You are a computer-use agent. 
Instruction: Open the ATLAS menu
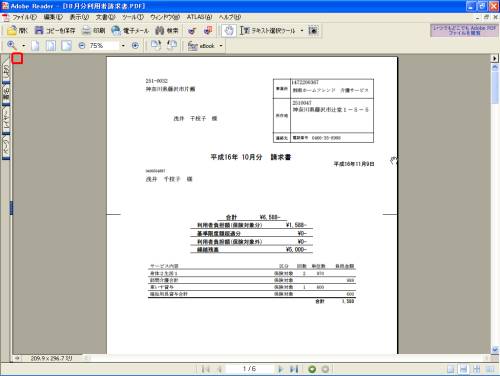click(199, 17)
